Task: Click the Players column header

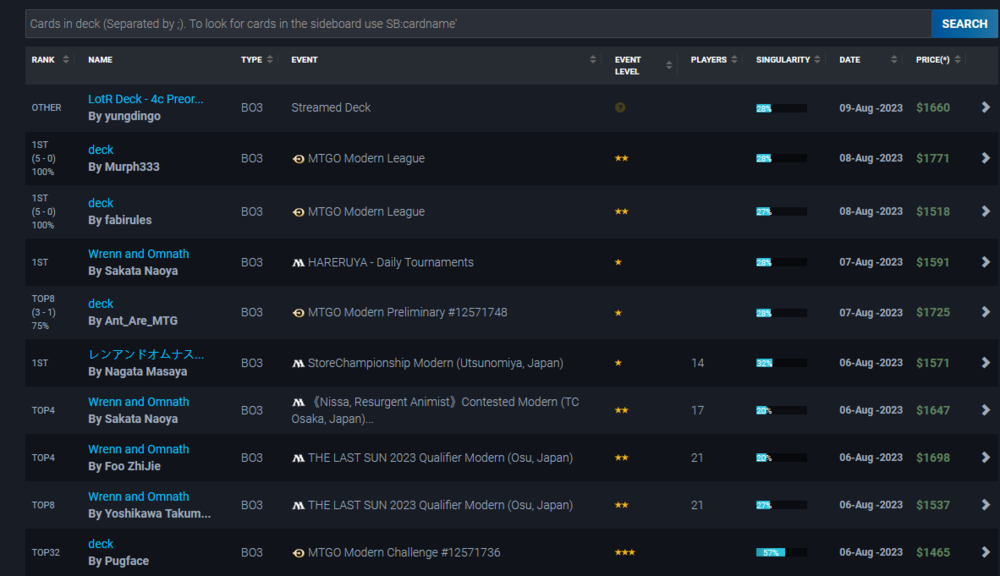Action: (708, 60)
